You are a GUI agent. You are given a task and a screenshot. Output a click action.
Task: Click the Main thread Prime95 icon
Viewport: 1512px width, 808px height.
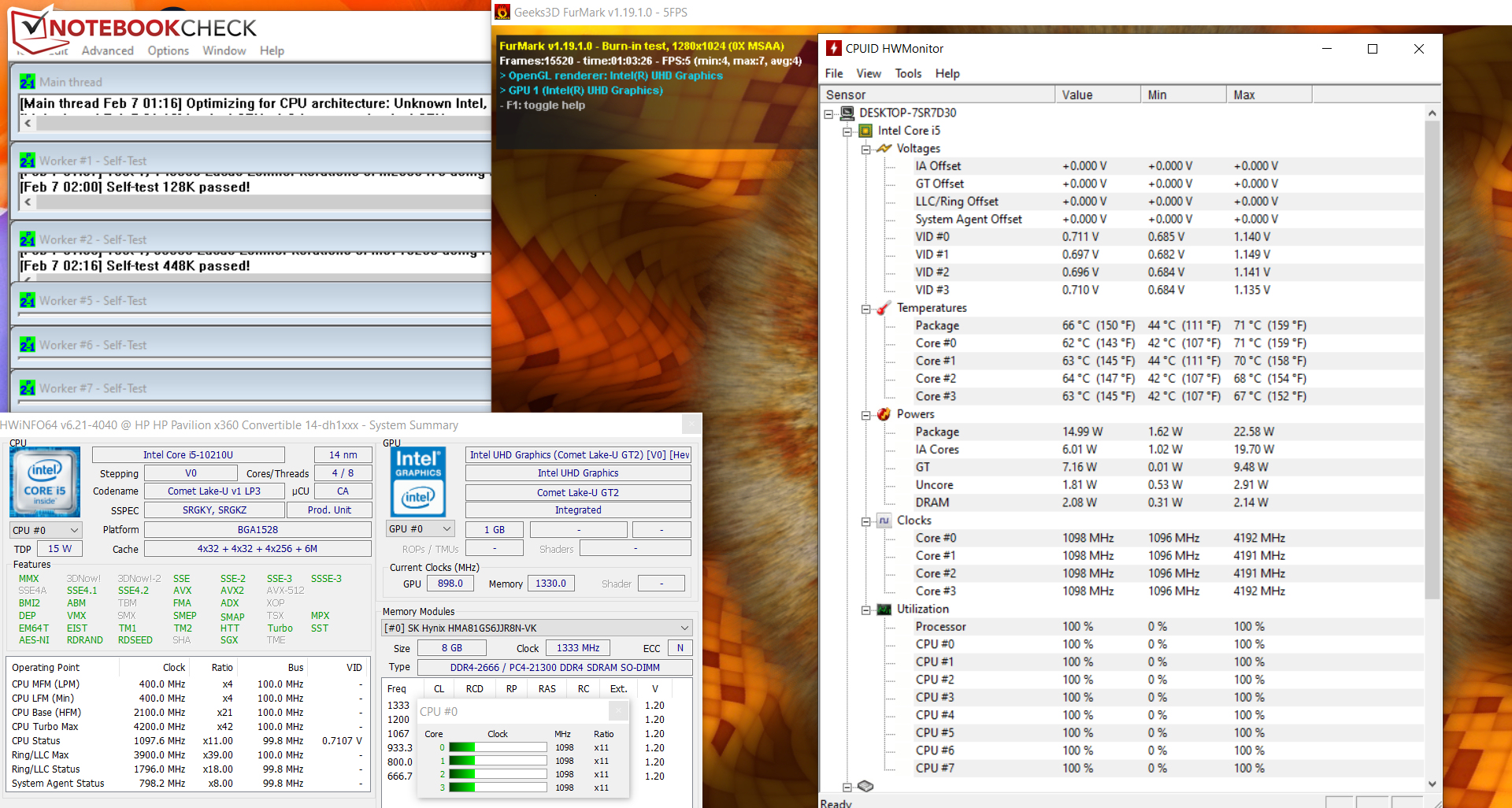coord(28,82)
